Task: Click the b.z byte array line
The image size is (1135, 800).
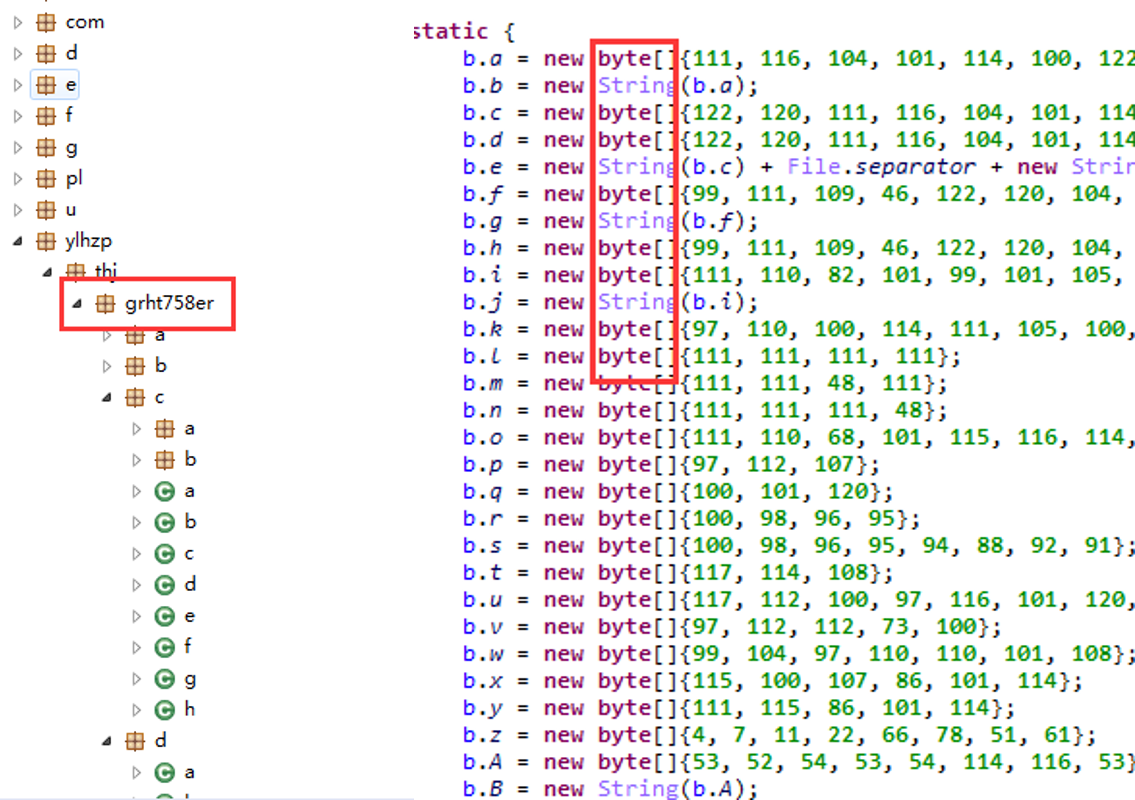Action: (x=778, y=736)
